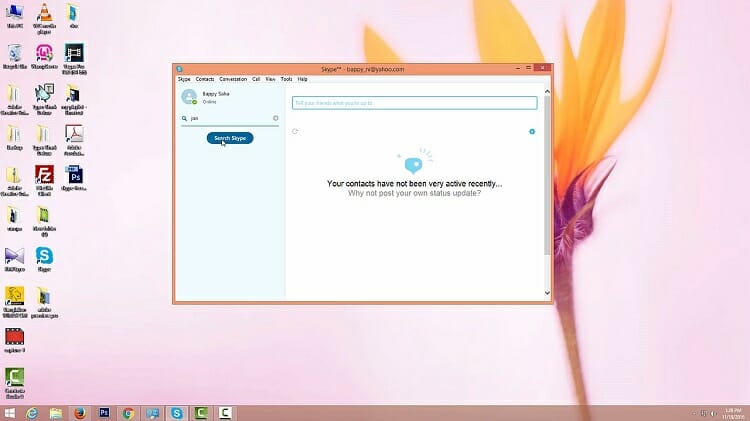This screenshot has width=750, height=421.
Task: Click the 'Why not post your own status update?' text
Action: click(x=414, y=193)
